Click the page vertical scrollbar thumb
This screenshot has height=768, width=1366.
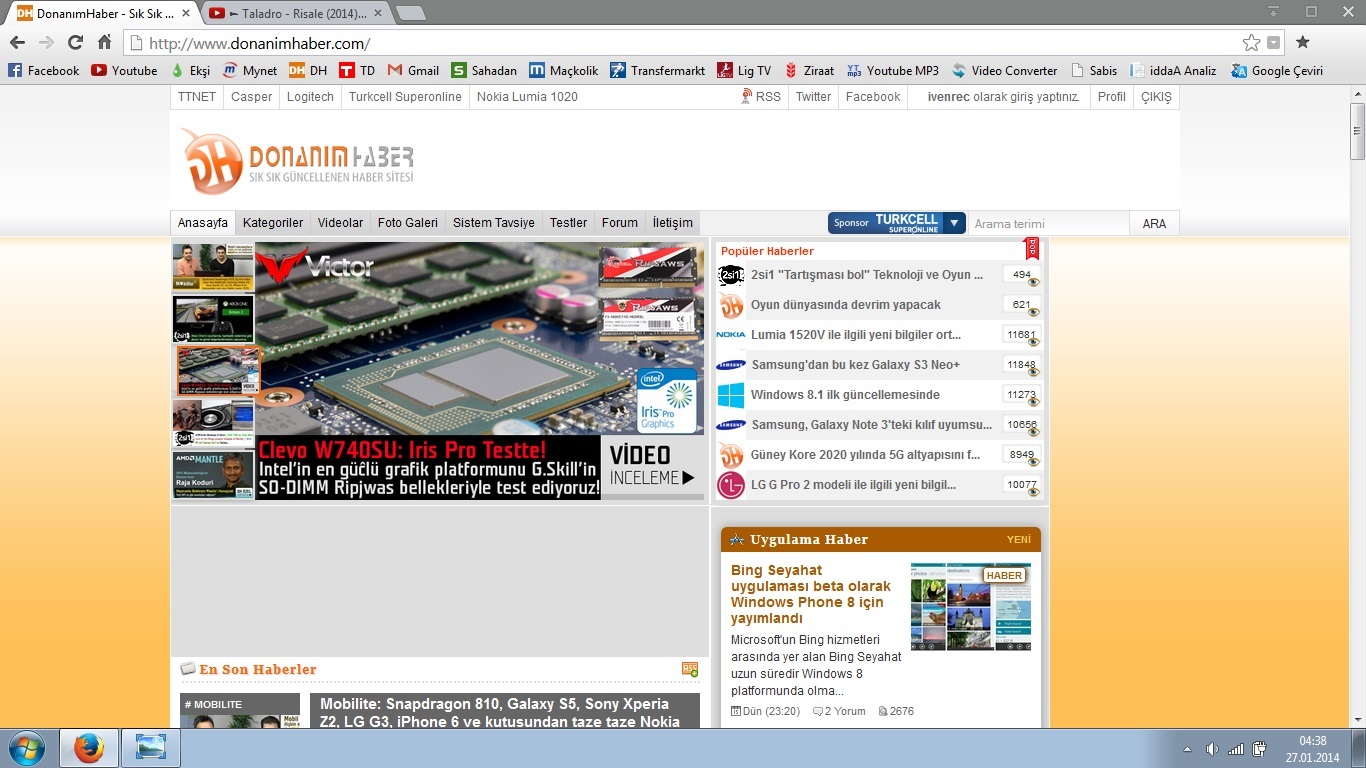tap(1357, 132)
